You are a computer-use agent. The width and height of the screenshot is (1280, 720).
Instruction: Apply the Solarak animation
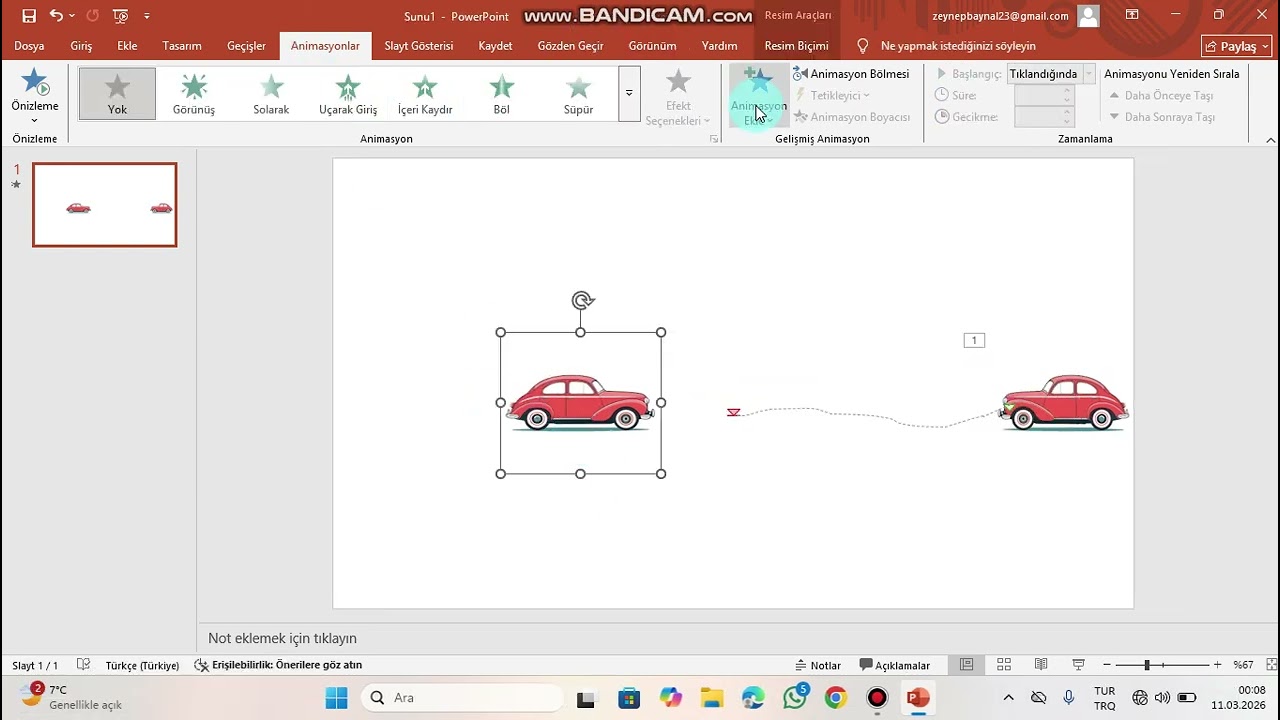point(271,94)
